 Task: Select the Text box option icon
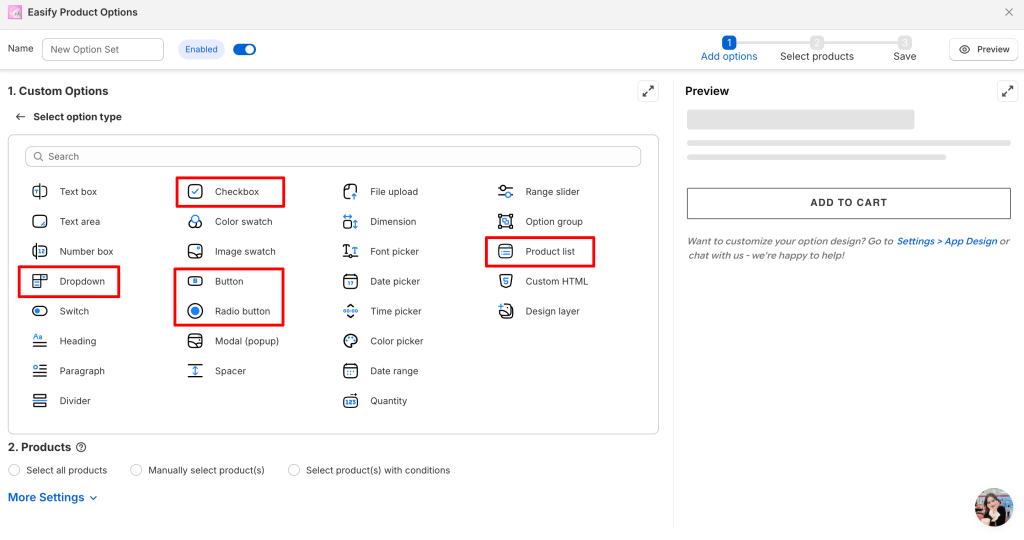point(40,192)
